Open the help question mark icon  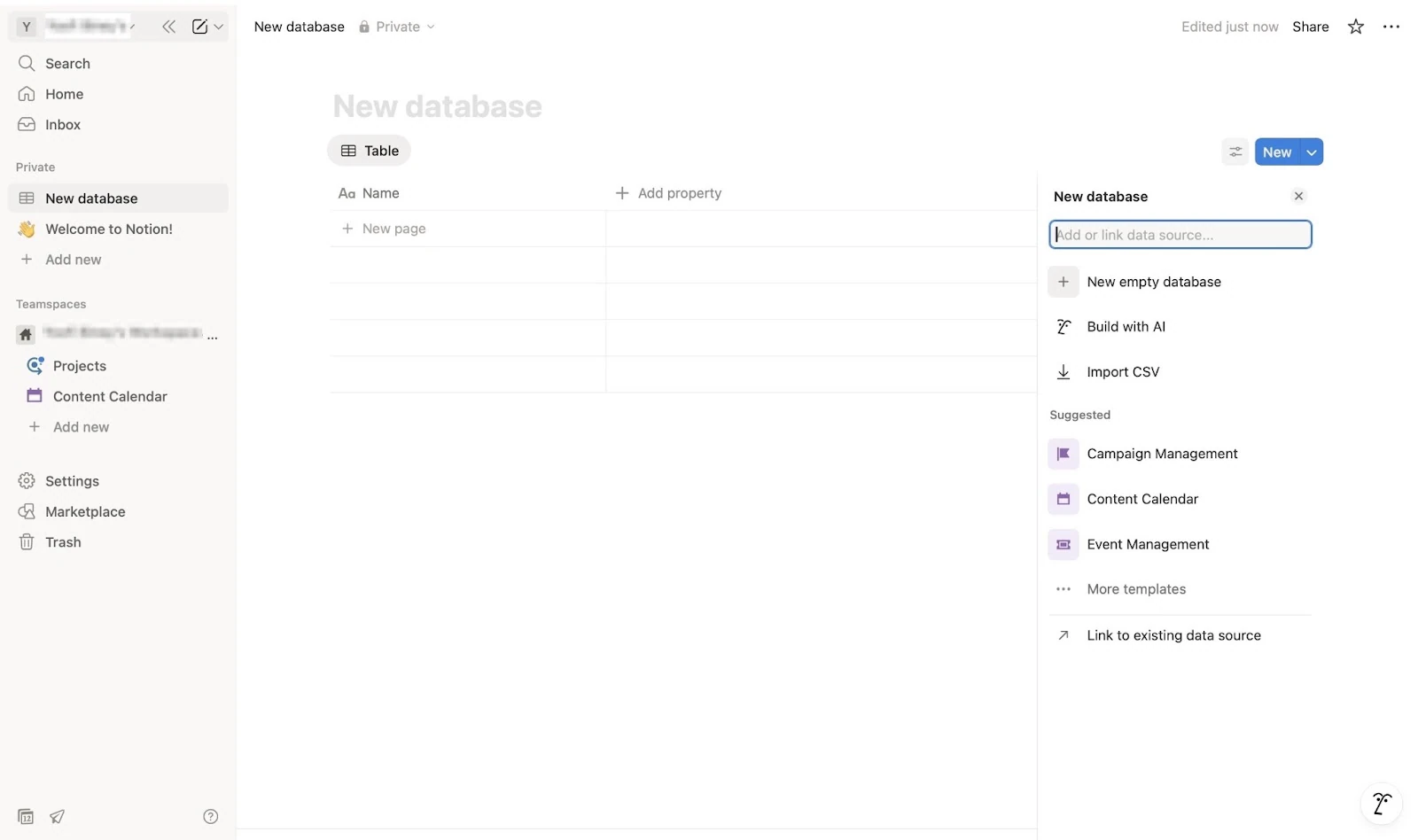coord(210,816)
